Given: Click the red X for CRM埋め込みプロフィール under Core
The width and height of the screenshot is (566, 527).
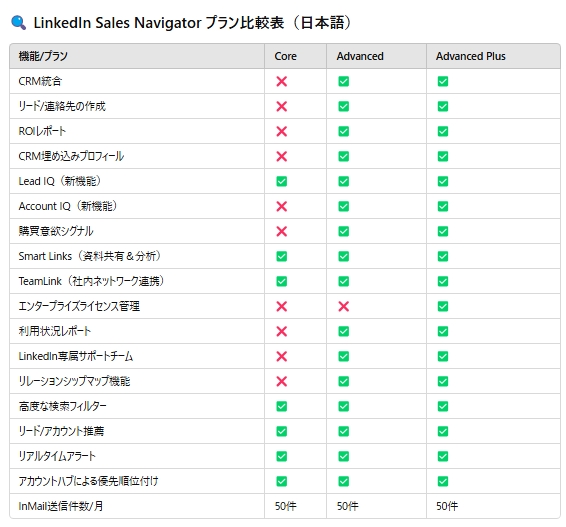Looking at the screenshot, I should coord(282,156).
